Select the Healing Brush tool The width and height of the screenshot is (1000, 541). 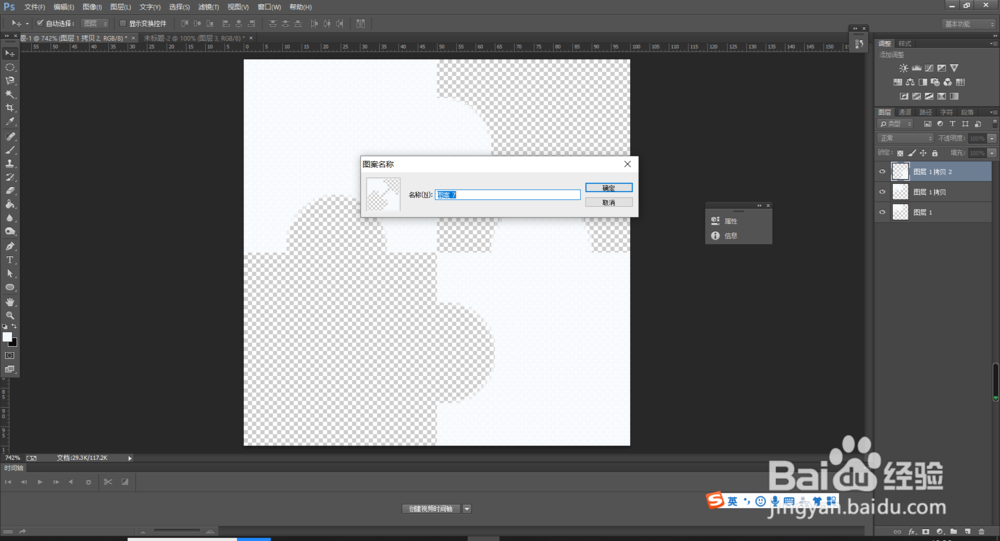click(10, 137)
